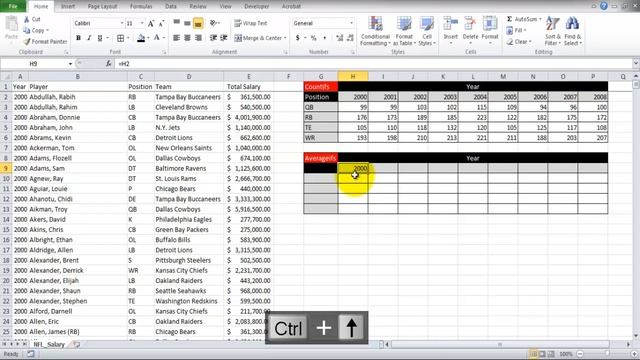Apply Percent Style format
The width and height of the screenshot is (640, 360).
click(x=313, y=38)
